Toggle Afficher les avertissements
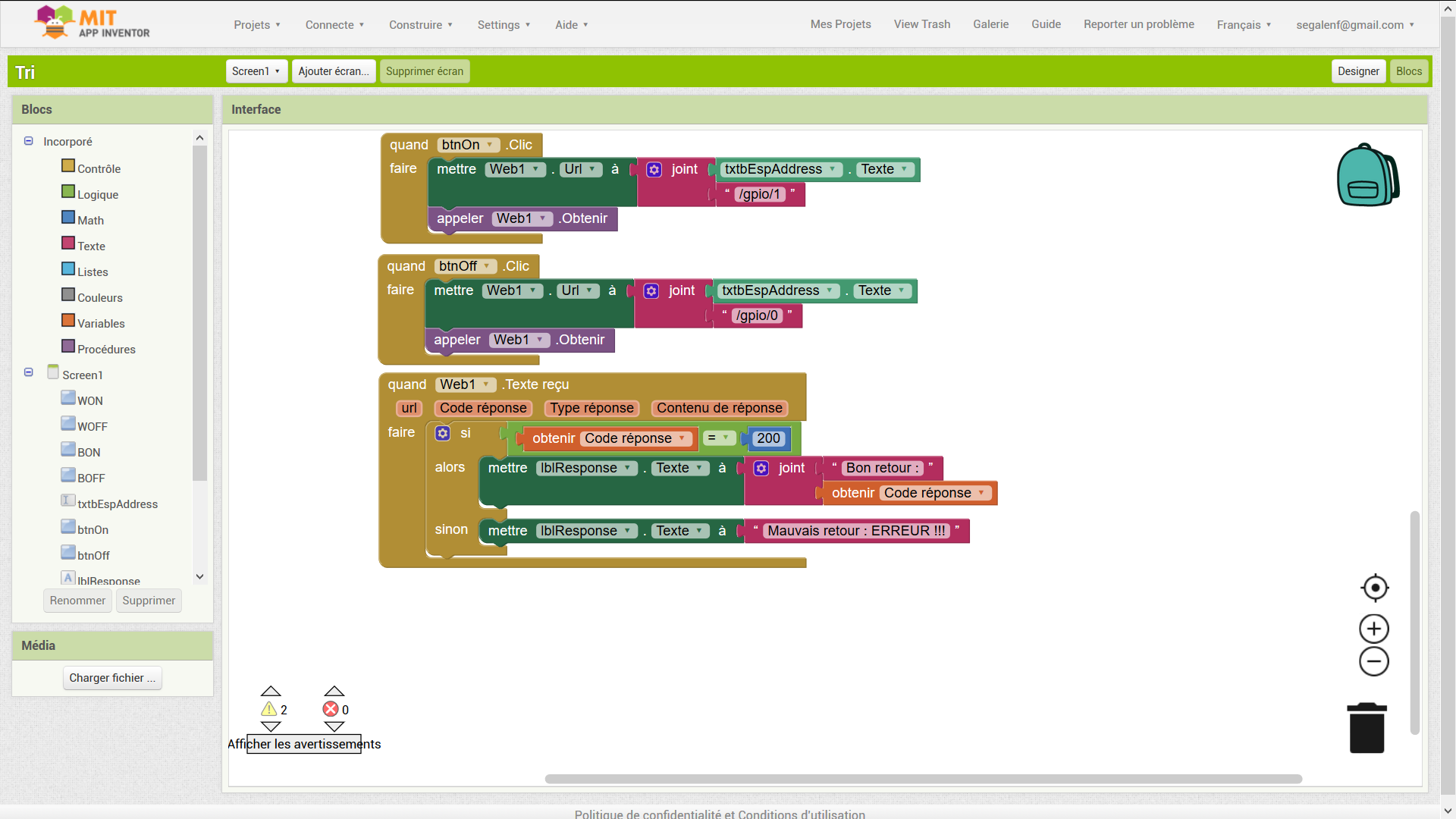 (x=304, y=744)
